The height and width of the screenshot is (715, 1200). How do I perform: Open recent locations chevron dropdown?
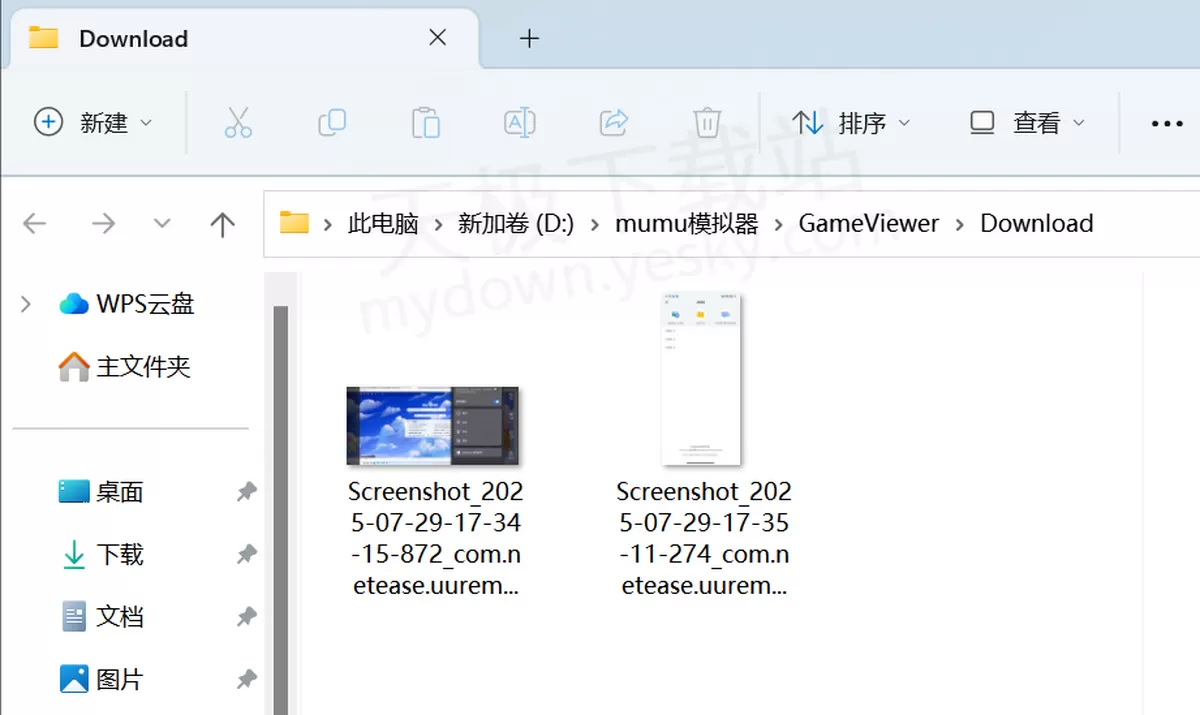(x=162, y=223)
